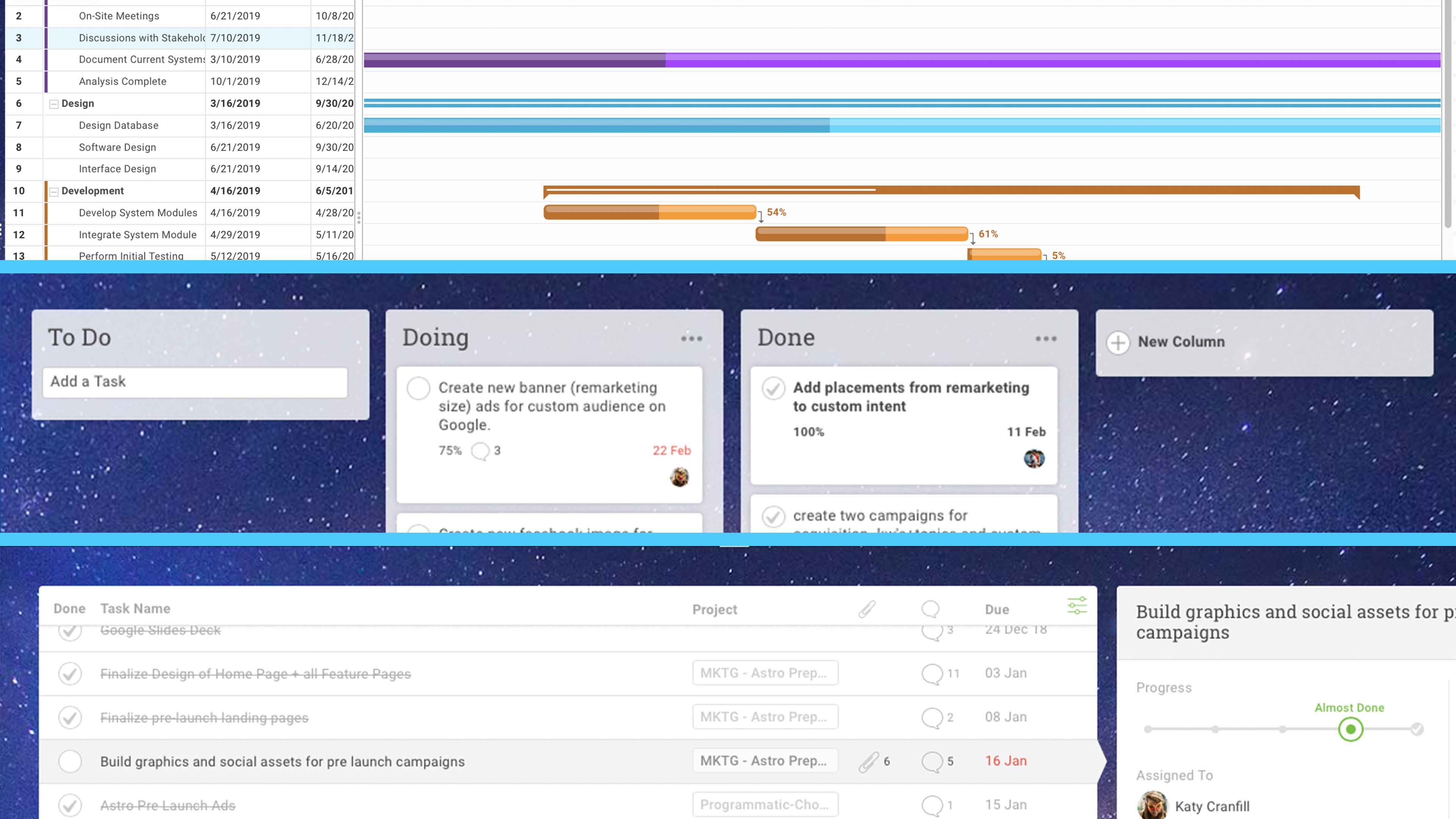The image size is (1456, 819).
Task: Click Build graphics task name to open detail
Action: click(282, 761)
